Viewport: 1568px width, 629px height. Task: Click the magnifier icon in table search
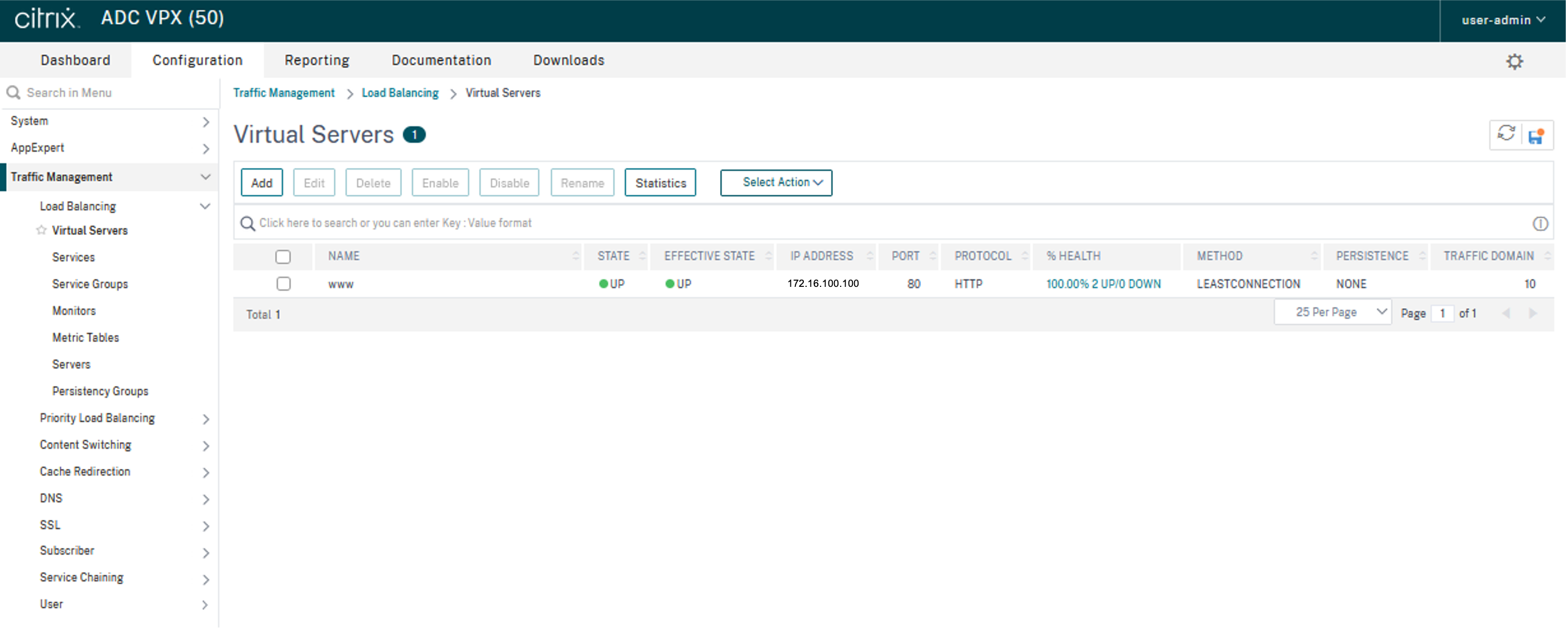coord(247,223)
